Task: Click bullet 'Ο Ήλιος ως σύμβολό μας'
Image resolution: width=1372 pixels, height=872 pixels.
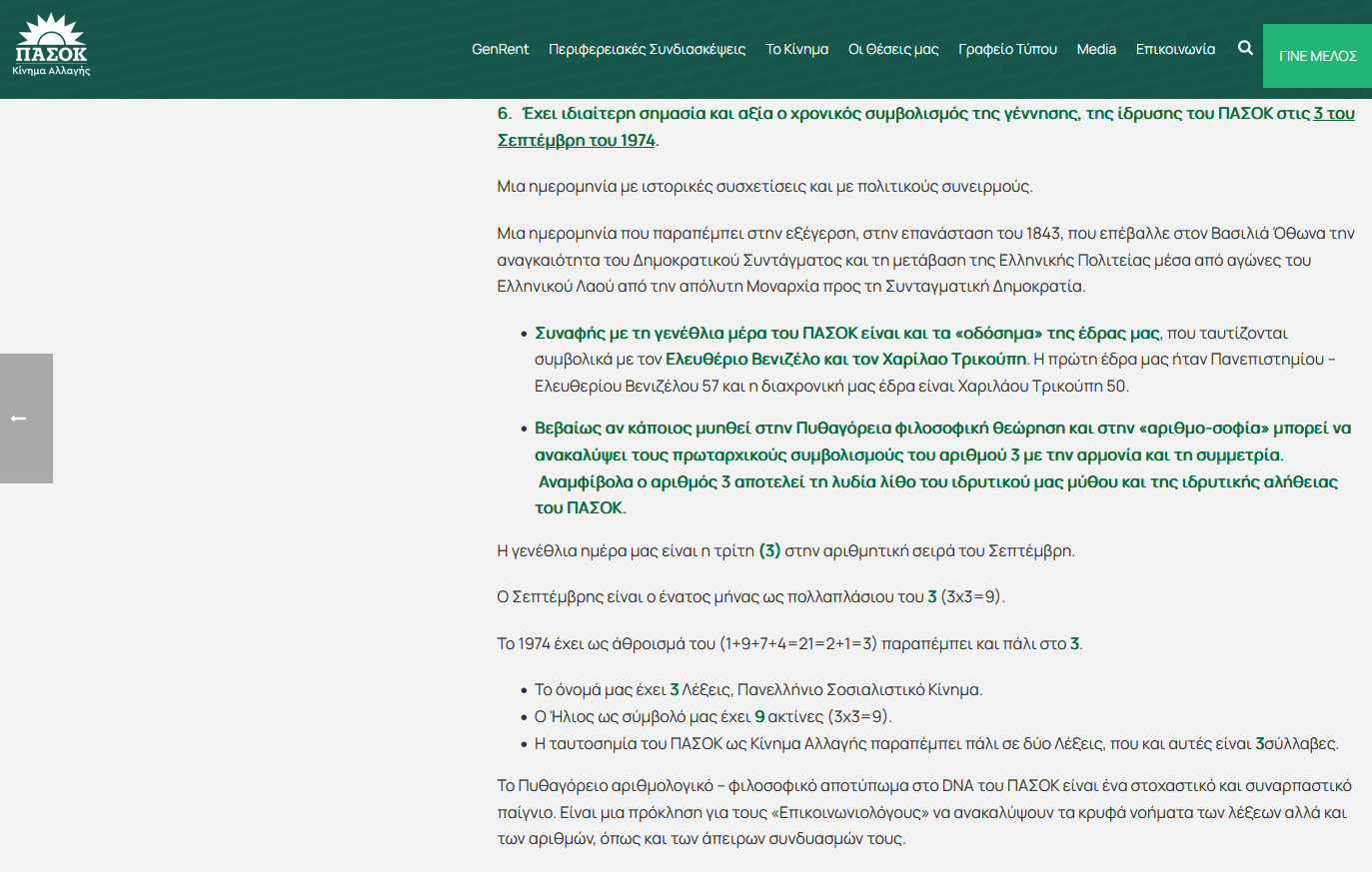Action: pos(712,716)
